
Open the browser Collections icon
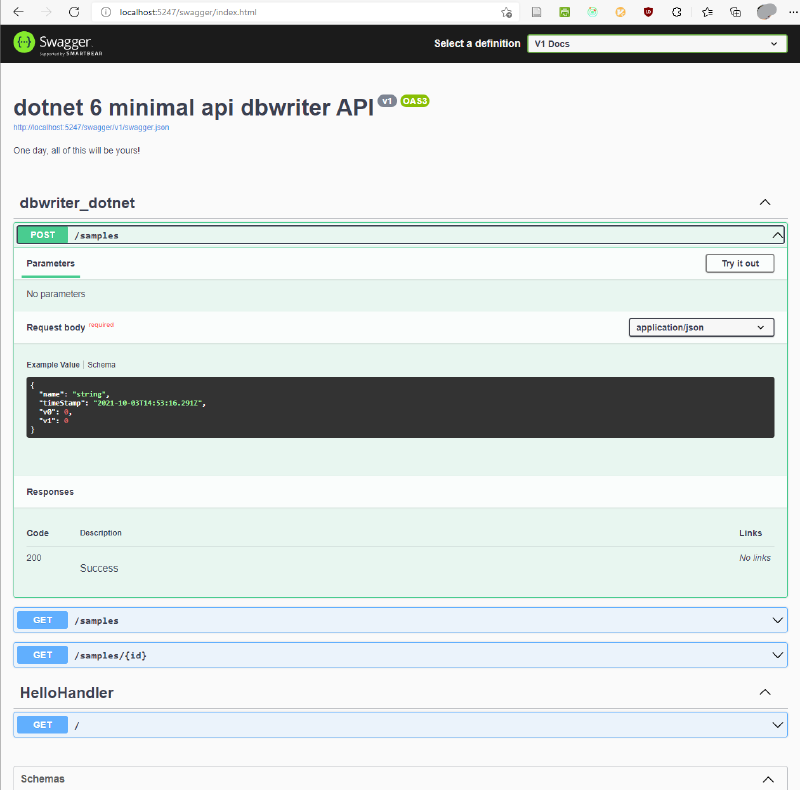[x=735, y=12]
